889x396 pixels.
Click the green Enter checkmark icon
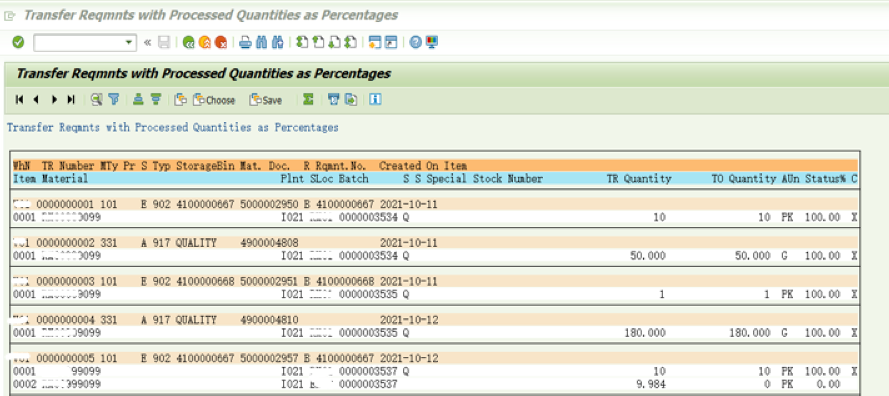(19, 43)
